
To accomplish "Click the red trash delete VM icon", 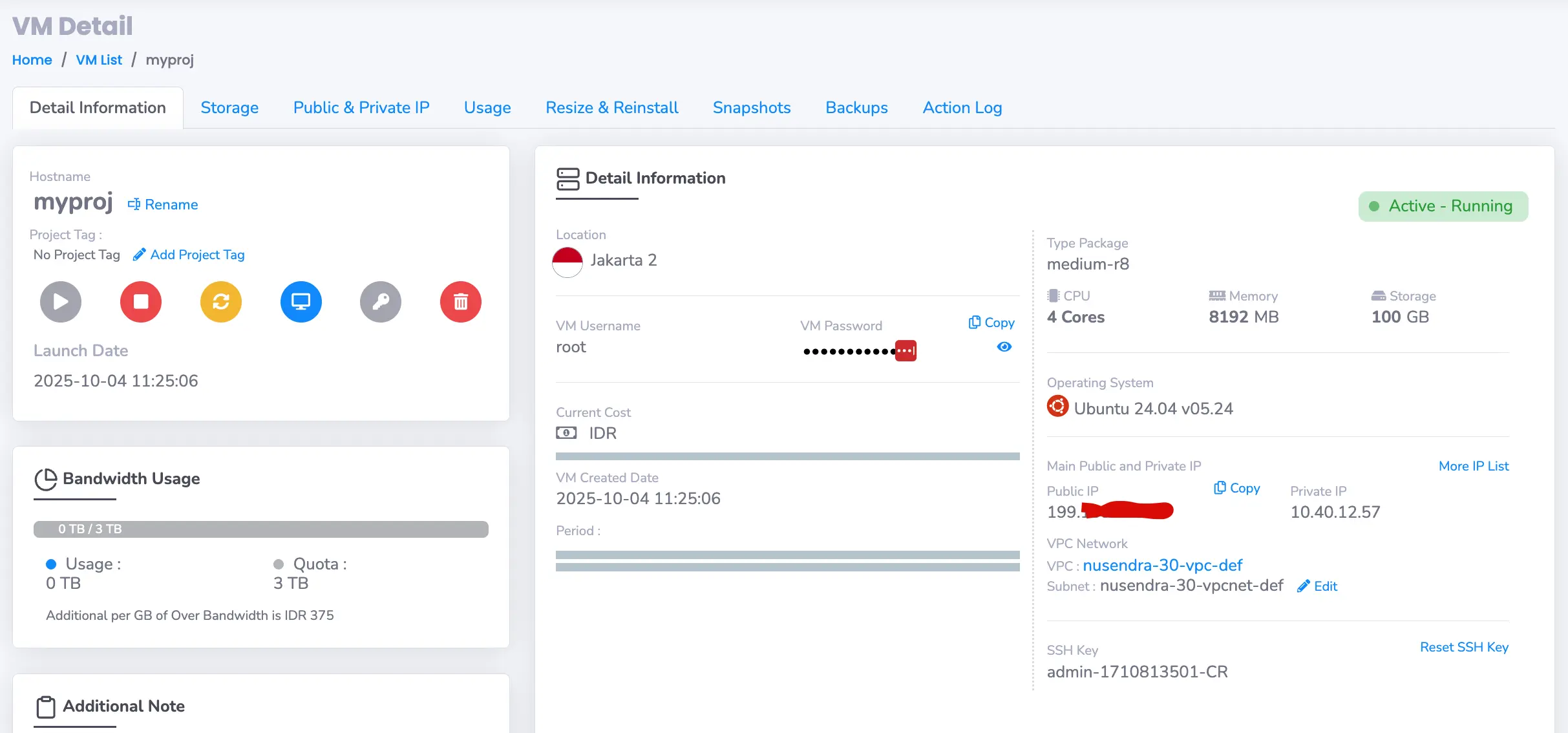I will pos(461,302).
